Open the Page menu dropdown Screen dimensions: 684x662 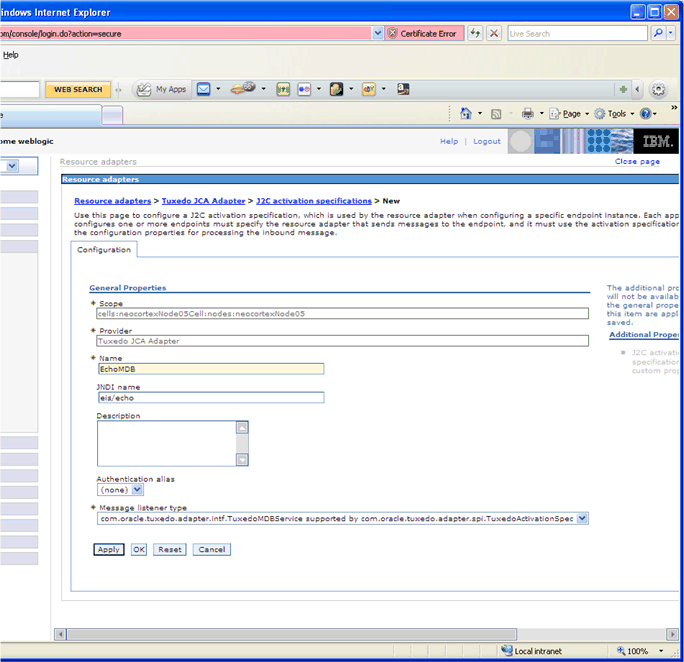[587, 114]
